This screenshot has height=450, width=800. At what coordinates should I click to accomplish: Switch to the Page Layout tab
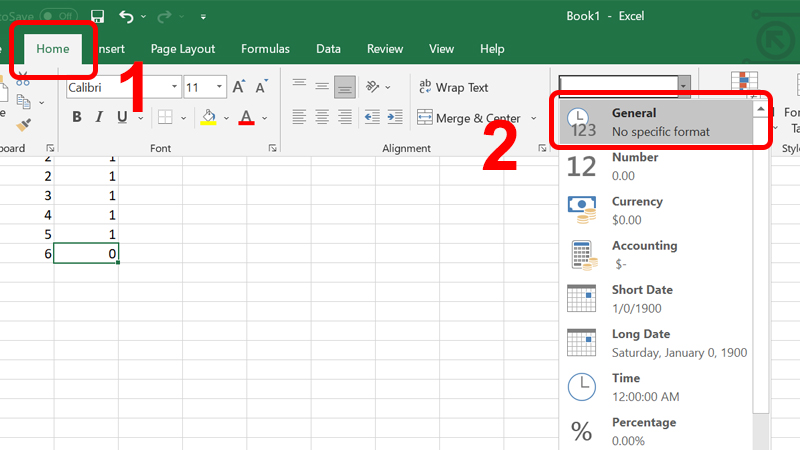183,48
